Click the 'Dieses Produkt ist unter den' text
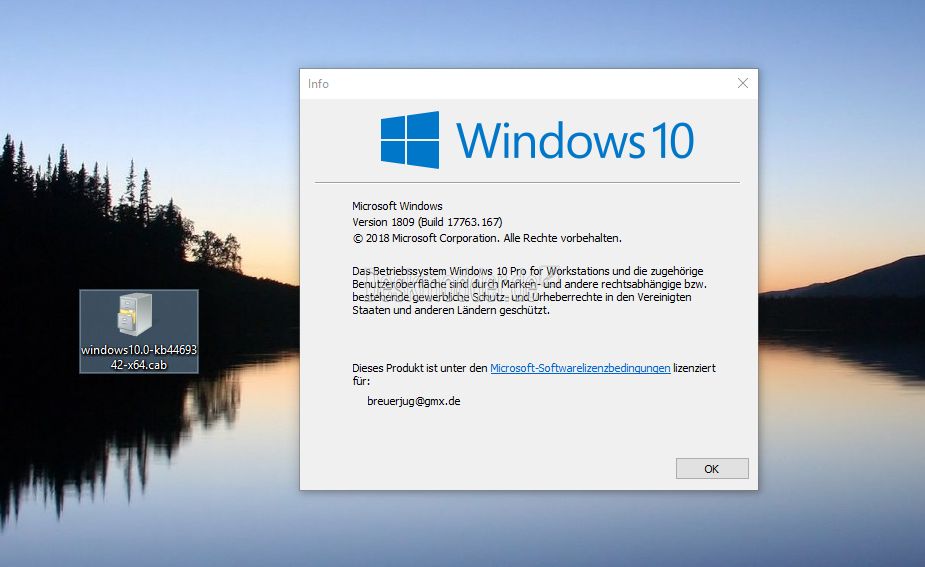This screenshot has height=567, width=925. [x=419, y=368]
